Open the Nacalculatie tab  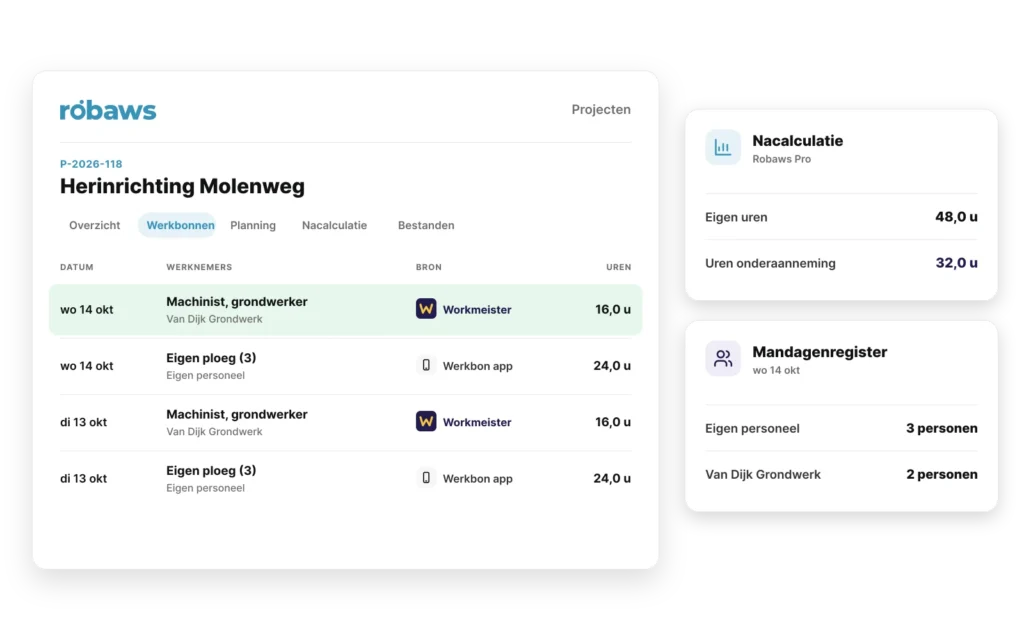coord(334,225)
